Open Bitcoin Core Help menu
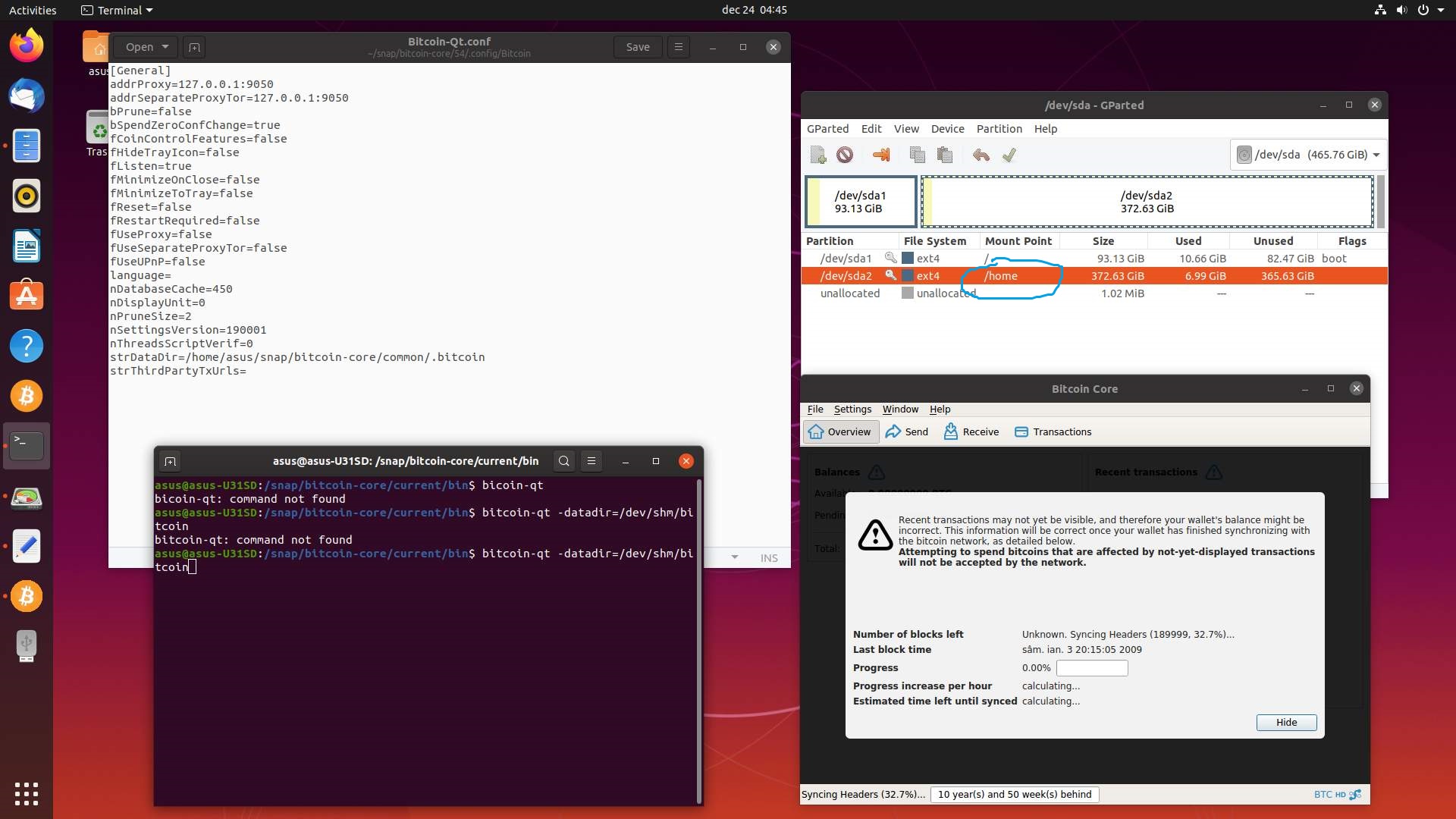1456x819 pixels. [x=940, y=409]
